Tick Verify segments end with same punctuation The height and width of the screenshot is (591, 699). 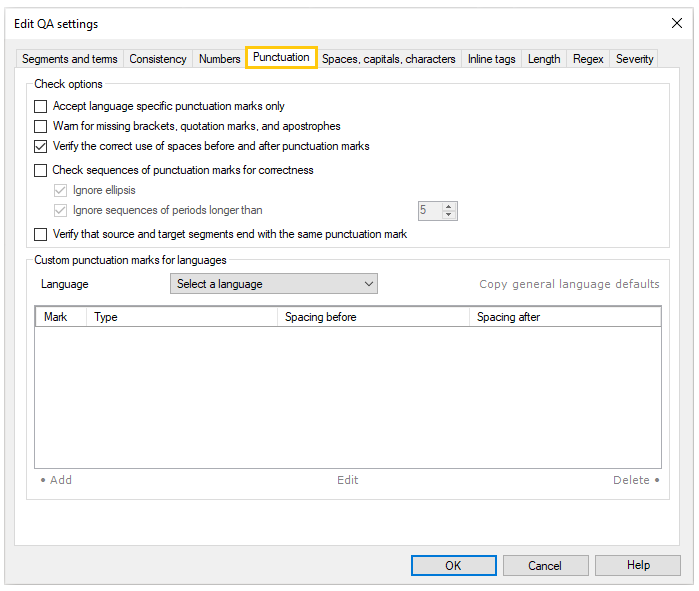[41, 234]
